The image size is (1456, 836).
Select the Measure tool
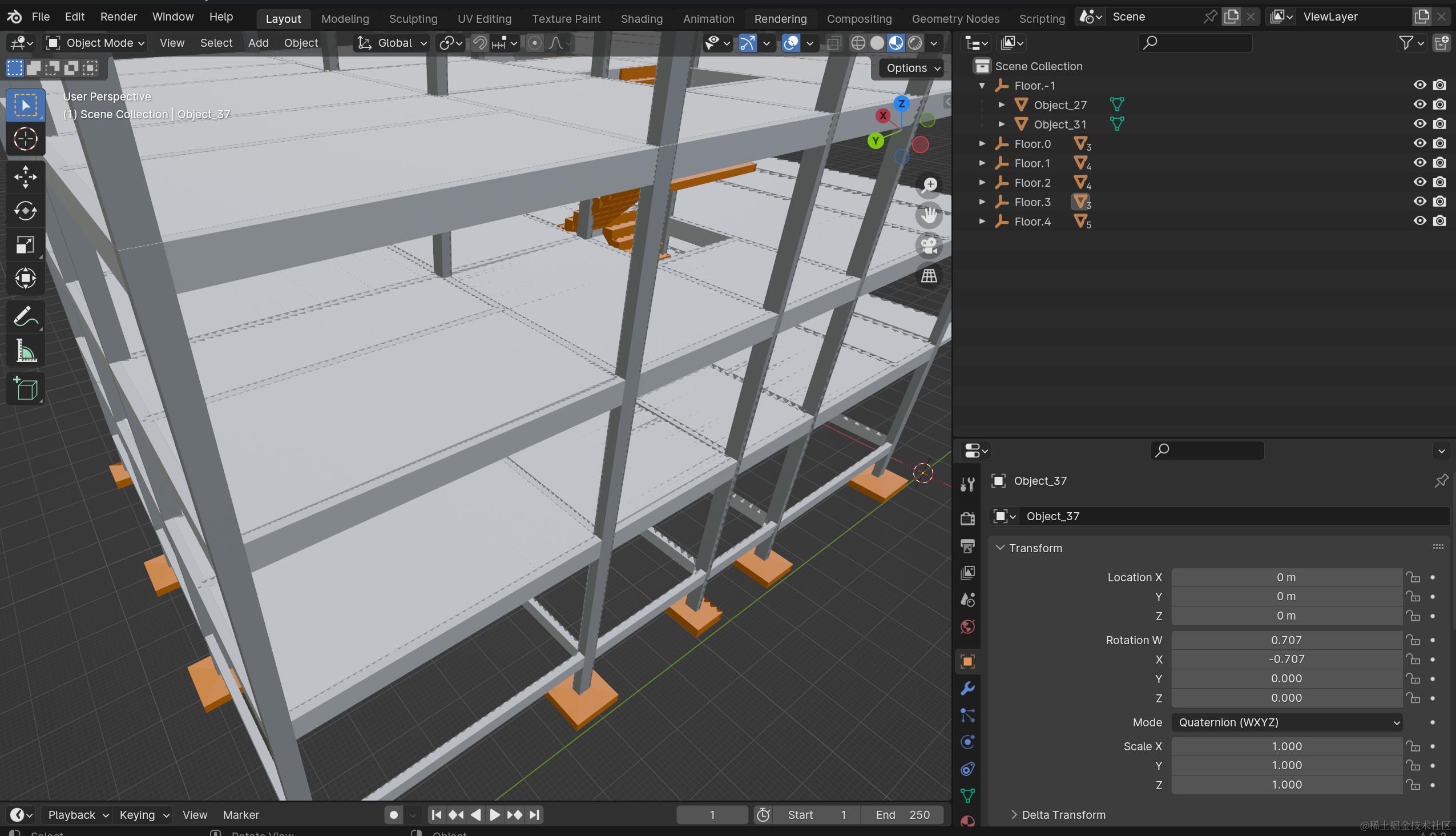[25, 350]
